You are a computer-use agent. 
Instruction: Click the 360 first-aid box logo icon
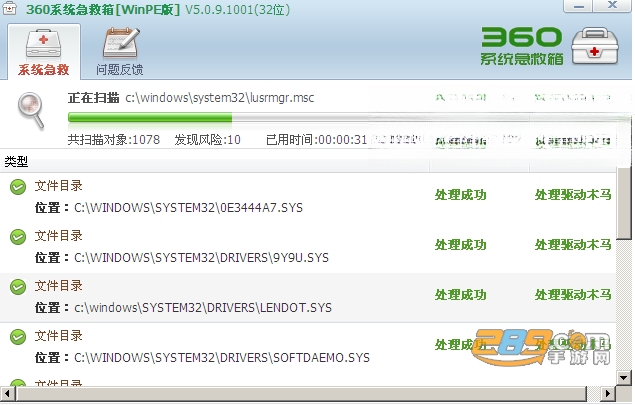click(x=595, y=46)
